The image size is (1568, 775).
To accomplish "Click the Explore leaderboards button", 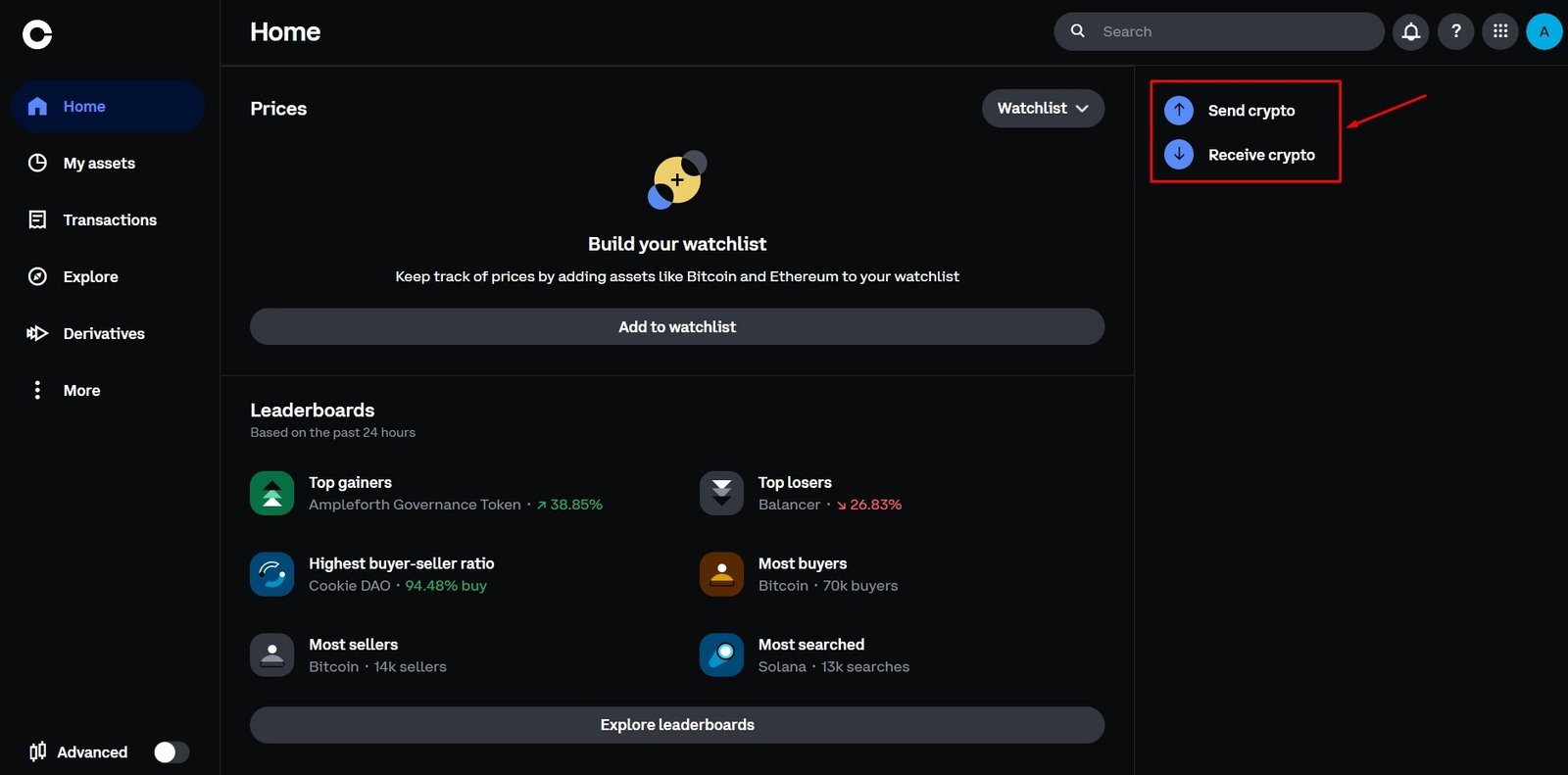I will pyautogui.click(x=676, y=725).
